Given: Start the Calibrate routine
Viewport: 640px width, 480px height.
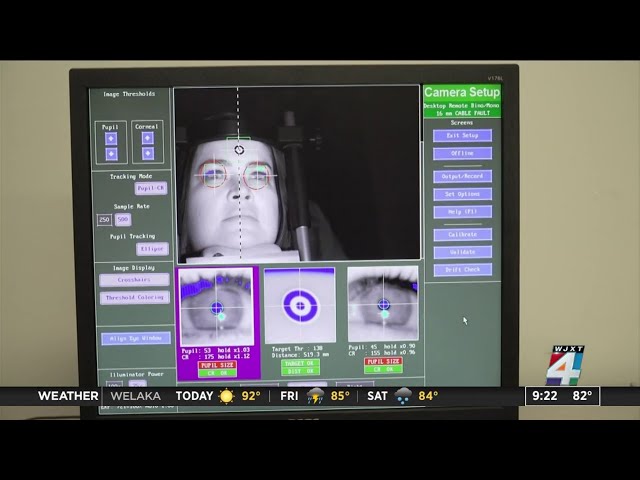Looking at the screenshot, I should pos(462,235).
